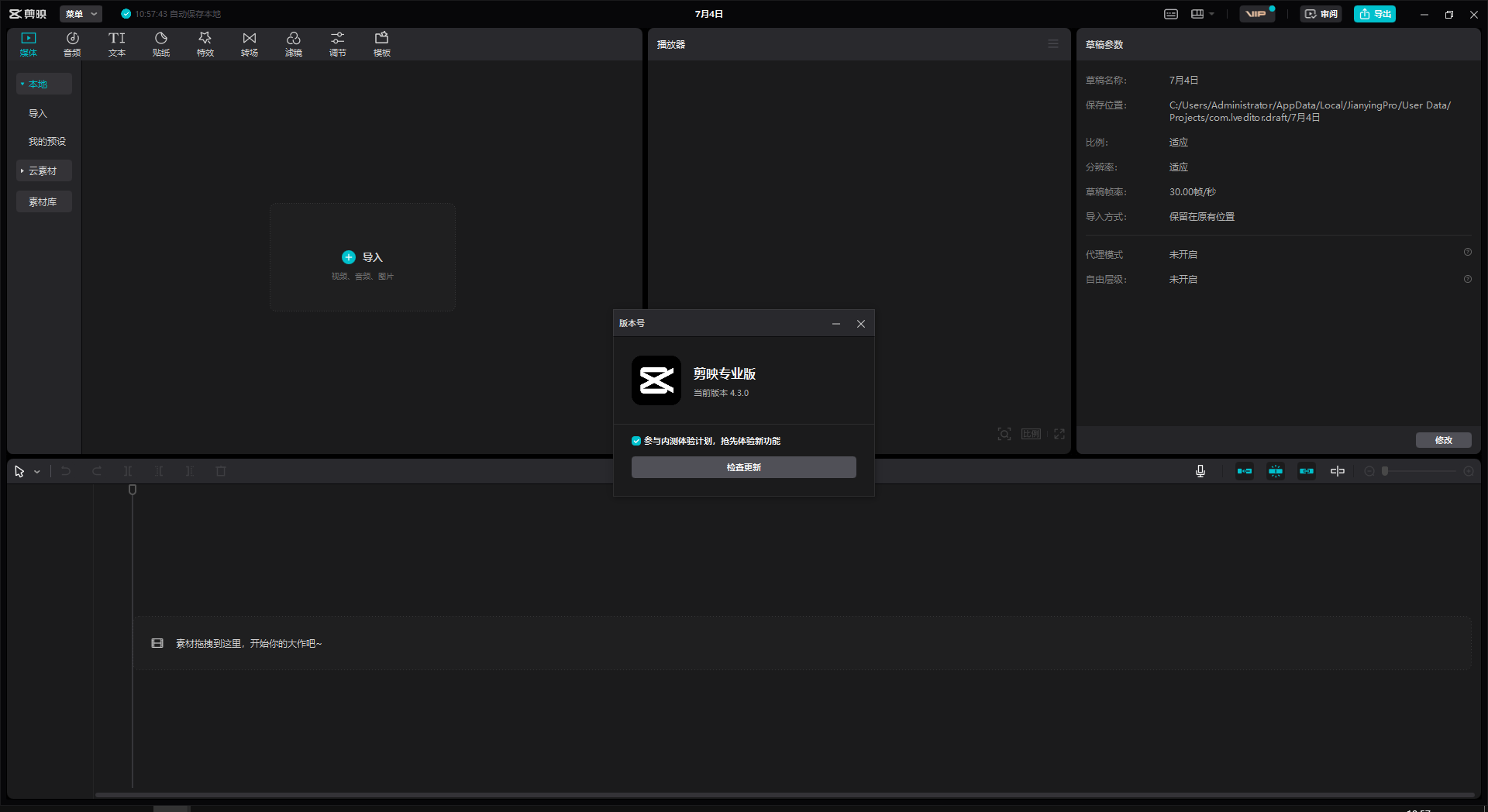Open the player panel hamburger menu
The width and height of the screenshot is (1488, 812).
(x=1053, y=44)
